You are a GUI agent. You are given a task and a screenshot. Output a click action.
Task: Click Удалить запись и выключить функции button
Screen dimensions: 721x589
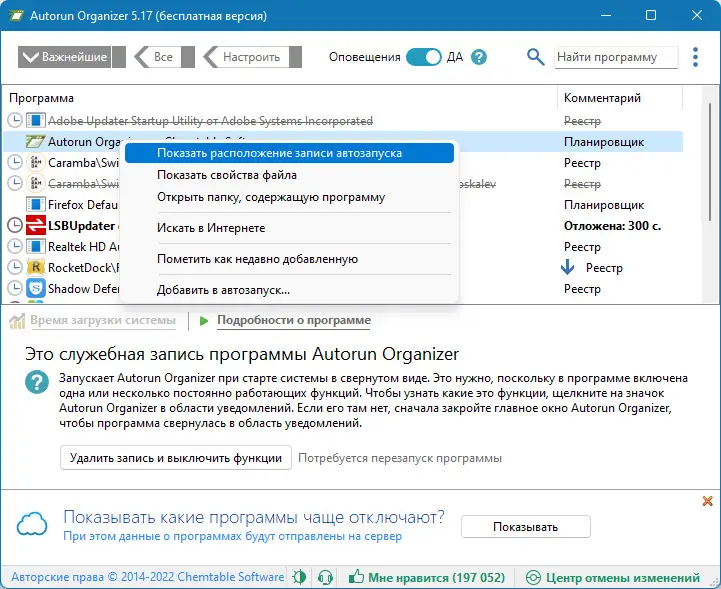coord(176,458)
